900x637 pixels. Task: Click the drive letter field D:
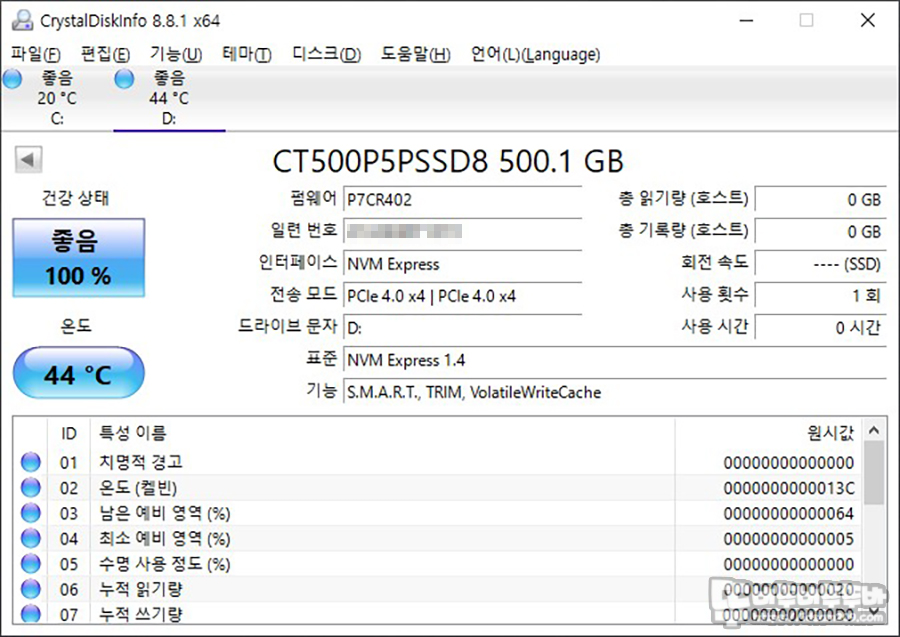coord(463,328)
